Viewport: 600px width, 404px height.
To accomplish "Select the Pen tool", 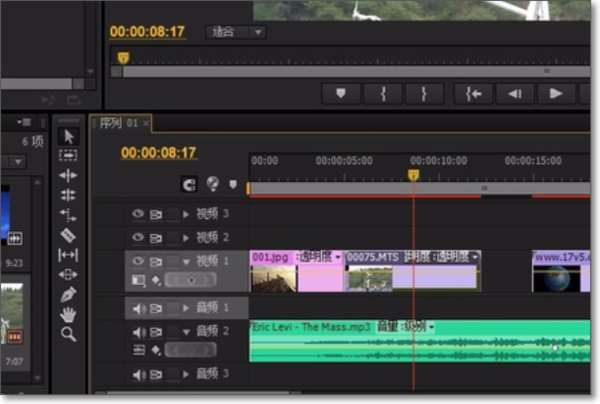I will click(68, 295).
